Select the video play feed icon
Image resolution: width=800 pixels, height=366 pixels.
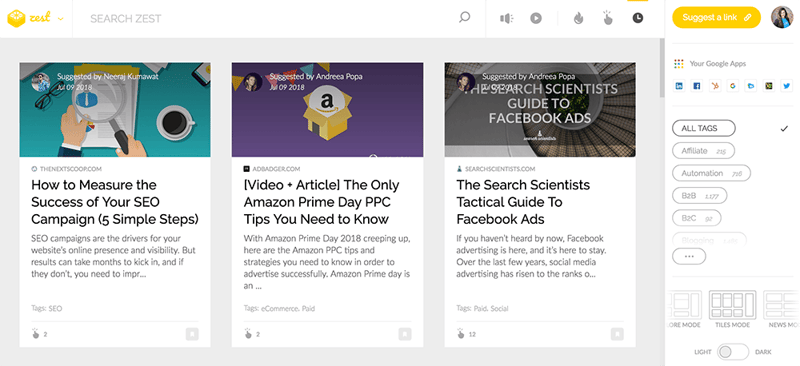[x=535, y=18]
